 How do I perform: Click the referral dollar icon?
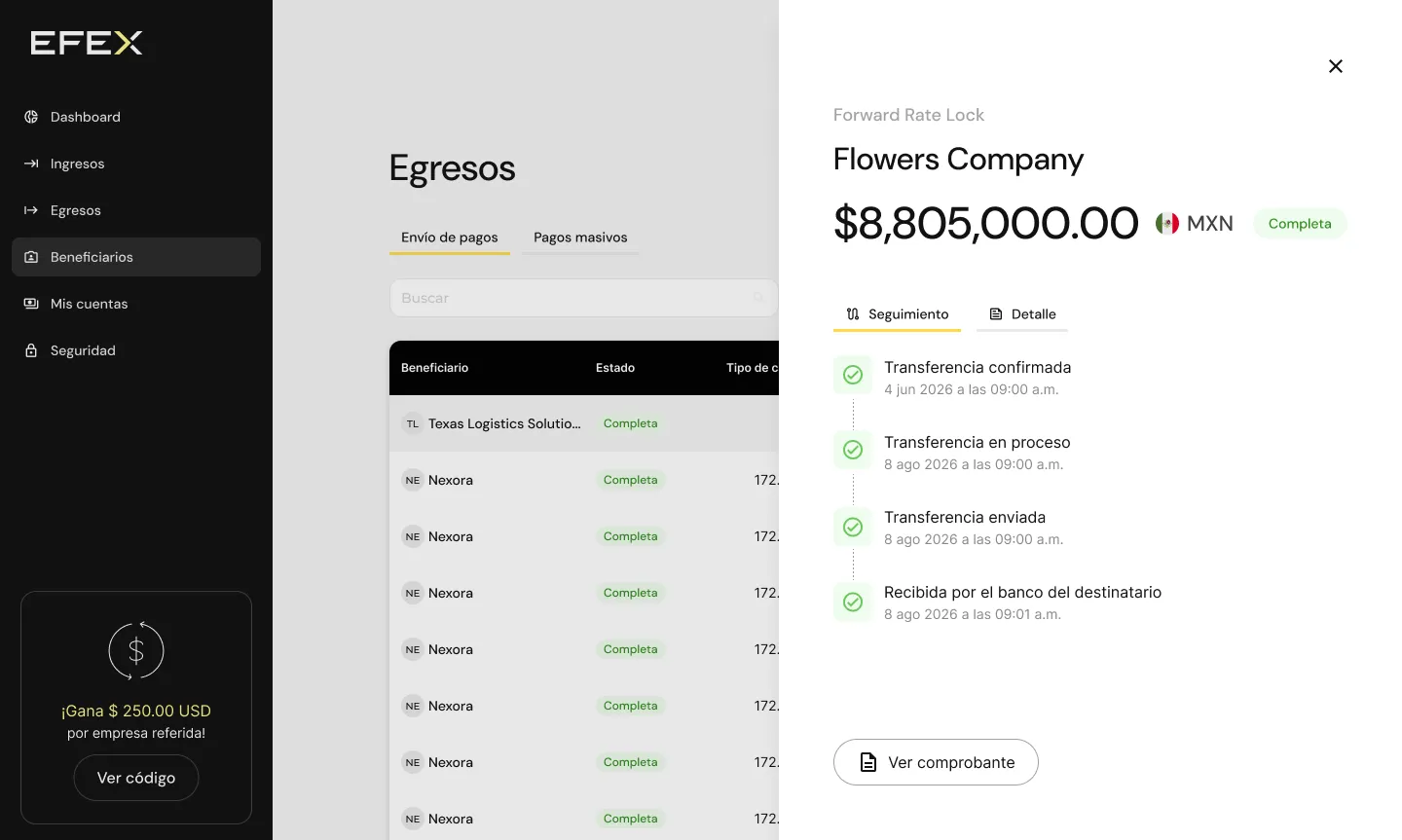[136, 650]
